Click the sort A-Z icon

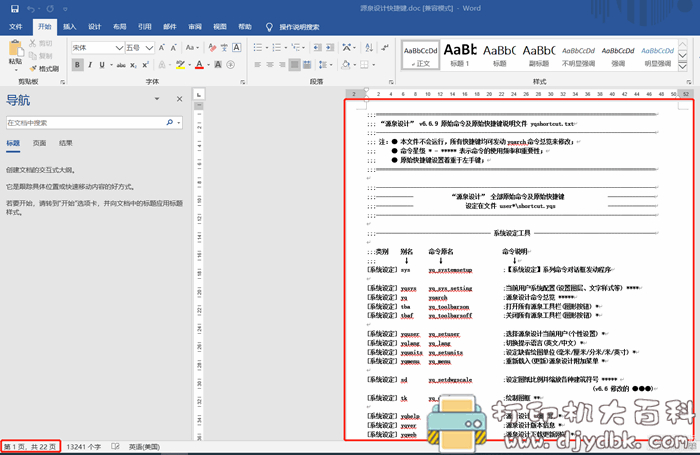pos(369,47)
